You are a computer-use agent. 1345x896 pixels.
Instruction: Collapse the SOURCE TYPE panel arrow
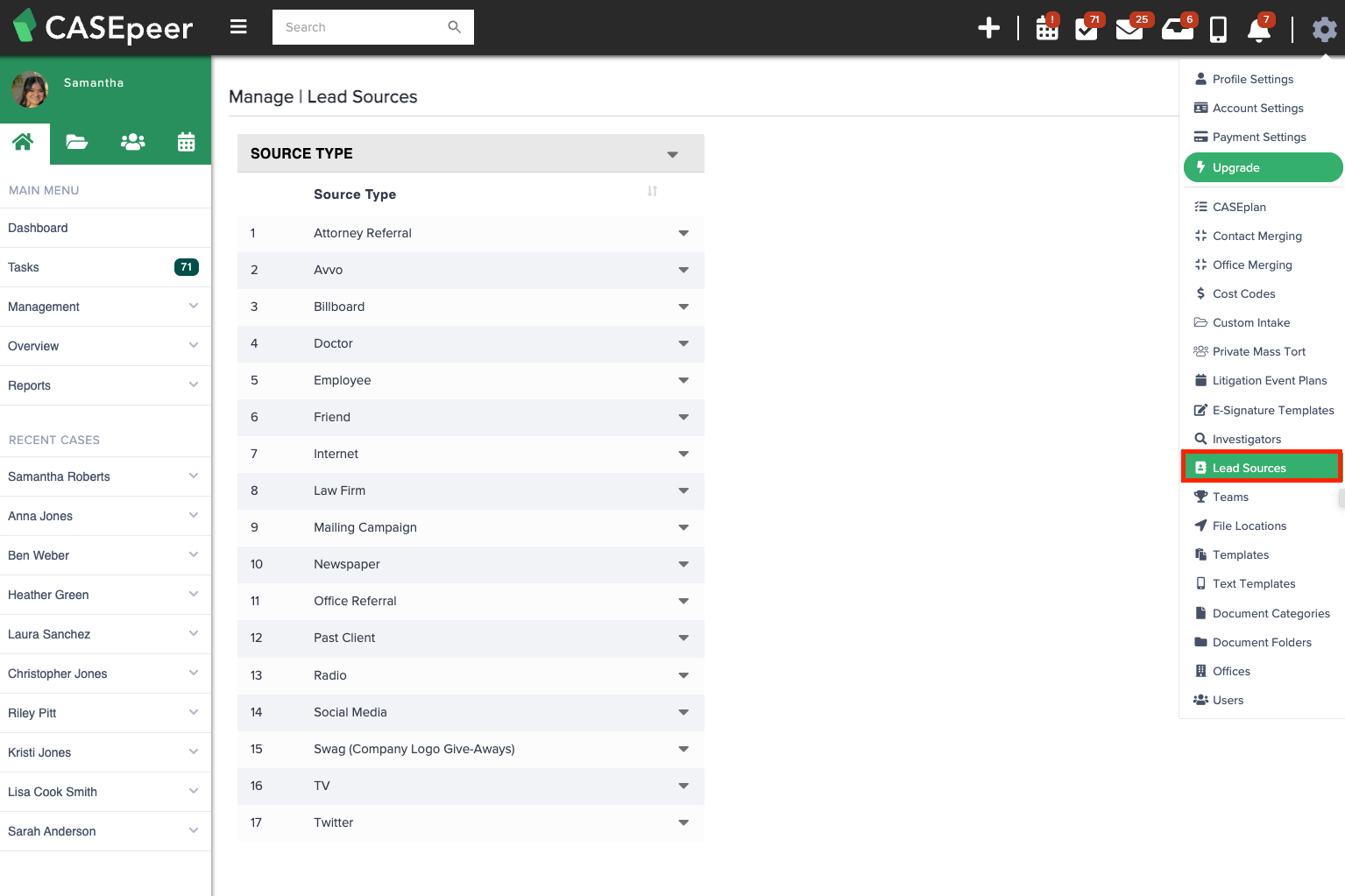672,154
